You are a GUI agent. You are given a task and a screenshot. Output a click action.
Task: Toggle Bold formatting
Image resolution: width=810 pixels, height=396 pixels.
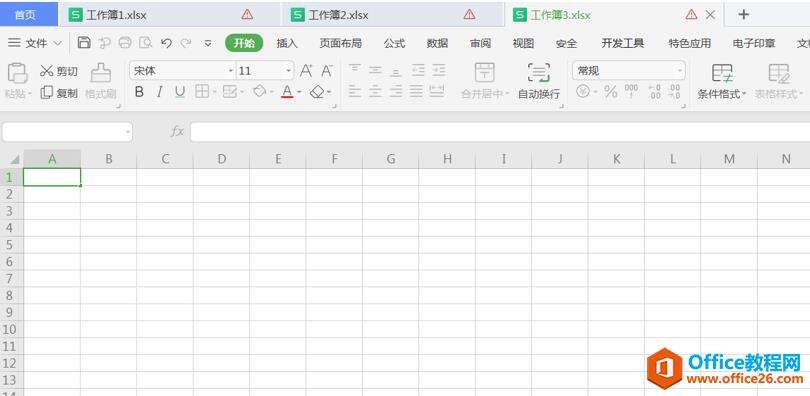pos(139,92)
